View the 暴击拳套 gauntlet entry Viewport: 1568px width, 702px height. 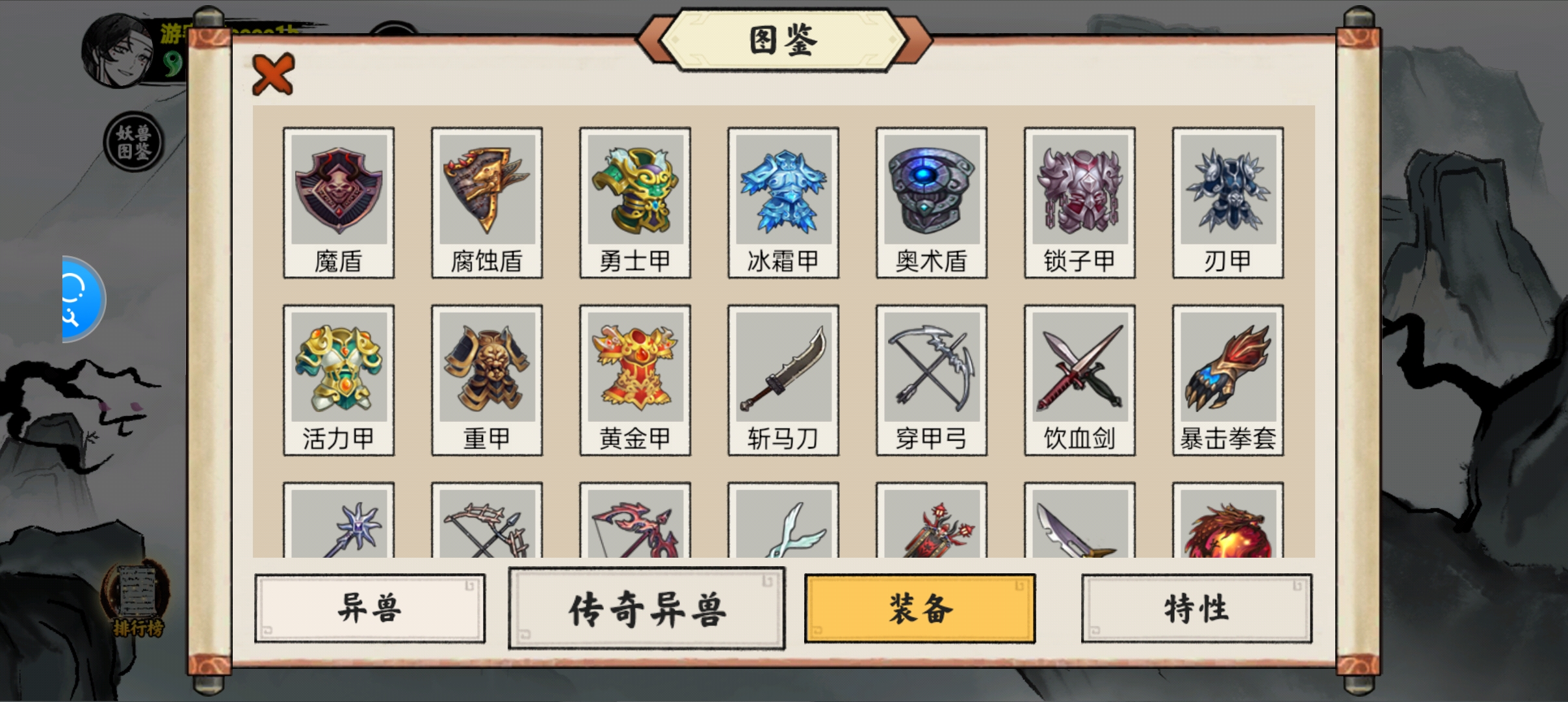pyautogui.click(x=1228, y=380)
